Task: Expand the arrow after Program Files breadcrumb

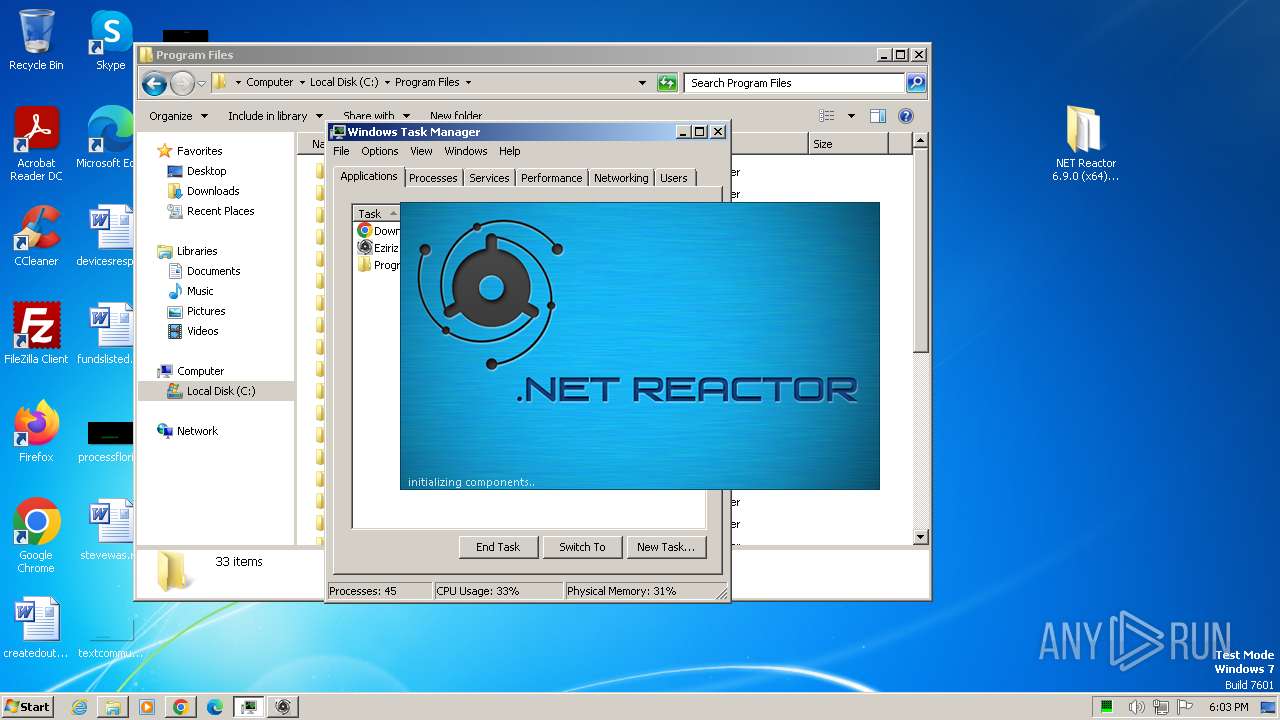Action: tap(468, 83)
